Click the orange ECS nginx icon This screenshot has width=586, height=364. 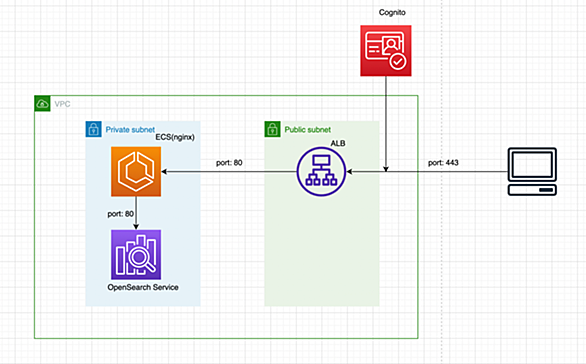point(136,172)
